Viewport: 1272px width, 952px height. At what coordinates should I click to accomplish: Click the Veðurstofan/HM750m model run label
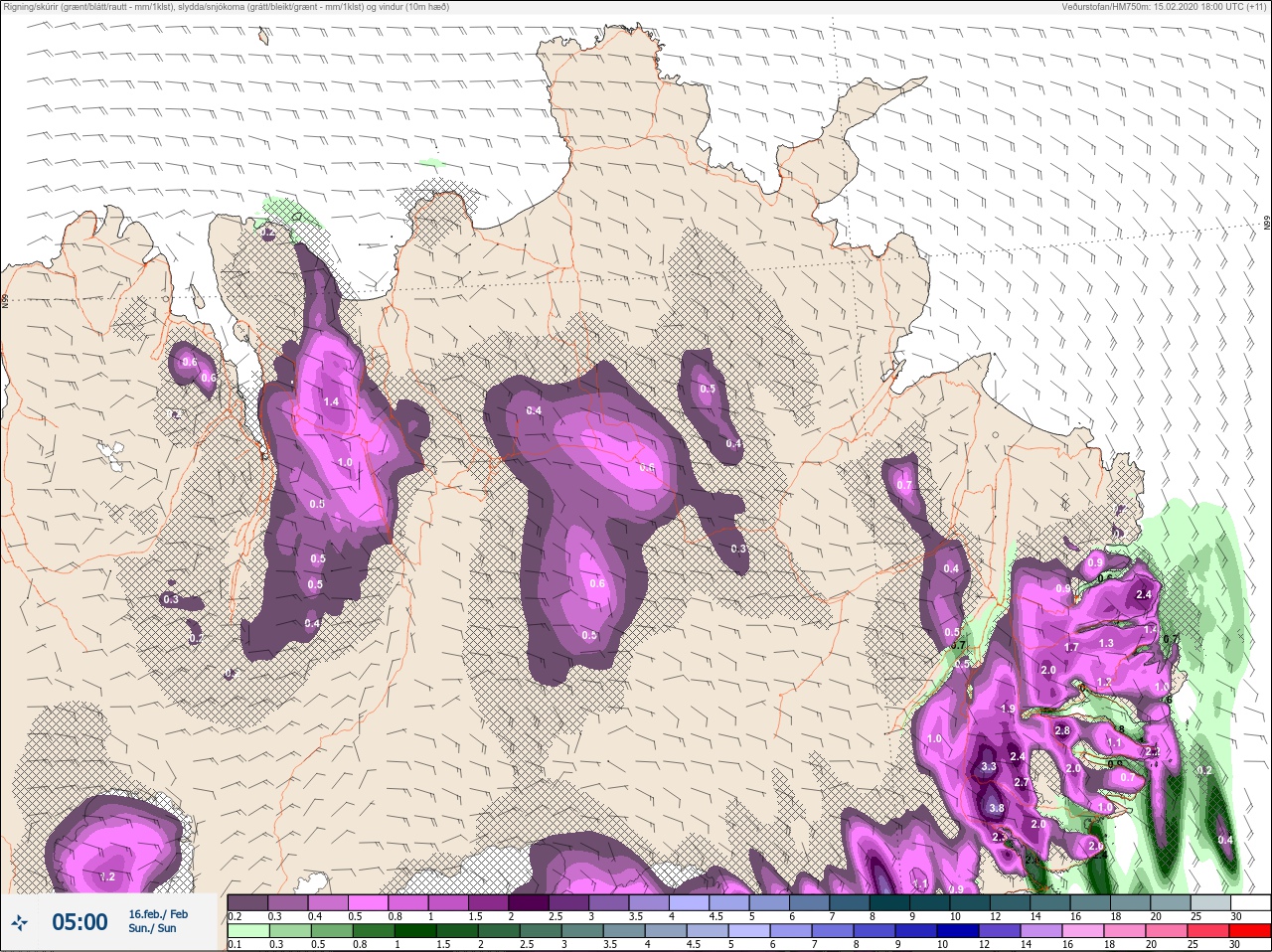click(x=1165, y=7)
